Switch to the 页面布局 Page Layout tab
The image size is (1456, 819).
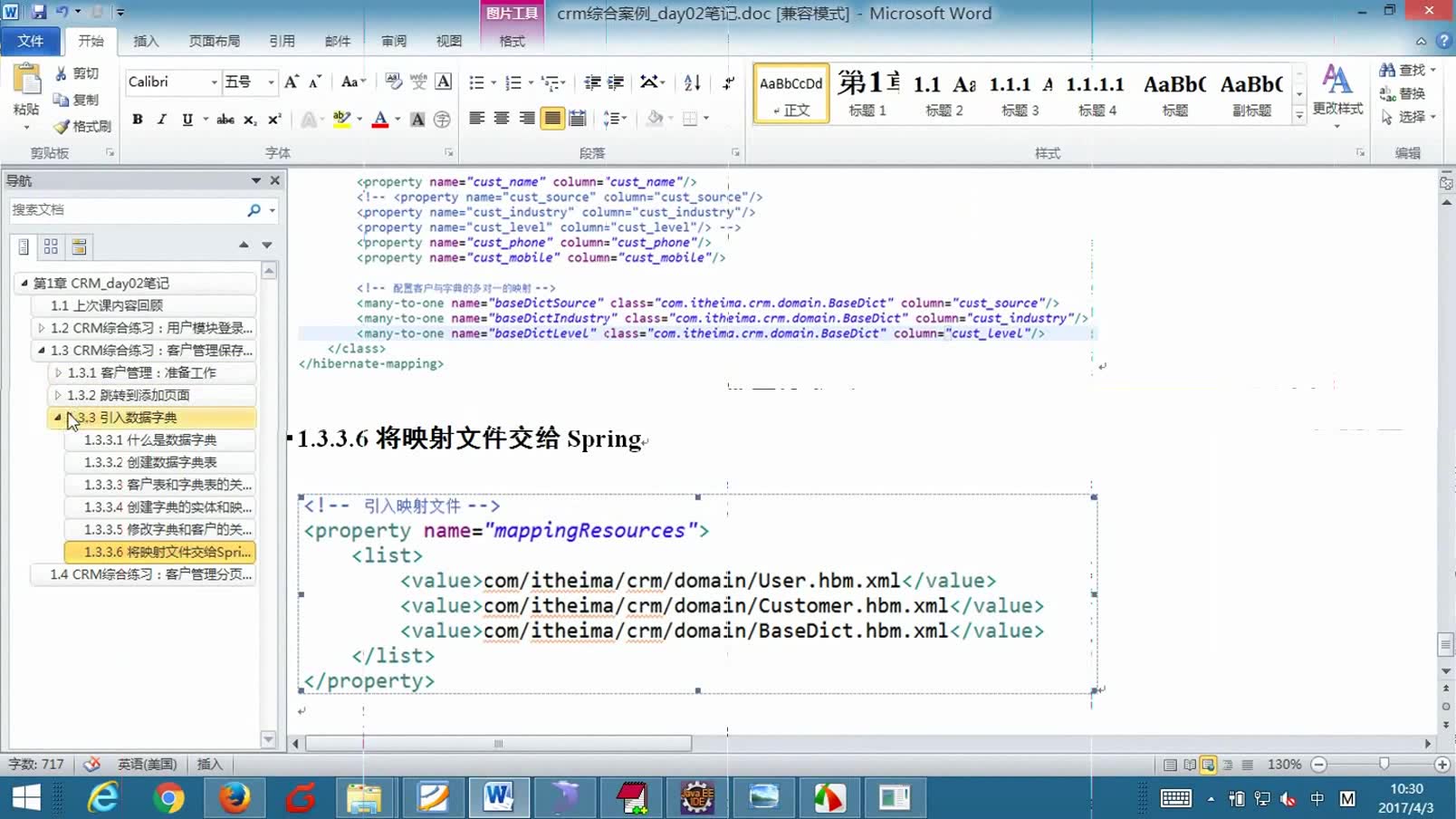[215, 41]
